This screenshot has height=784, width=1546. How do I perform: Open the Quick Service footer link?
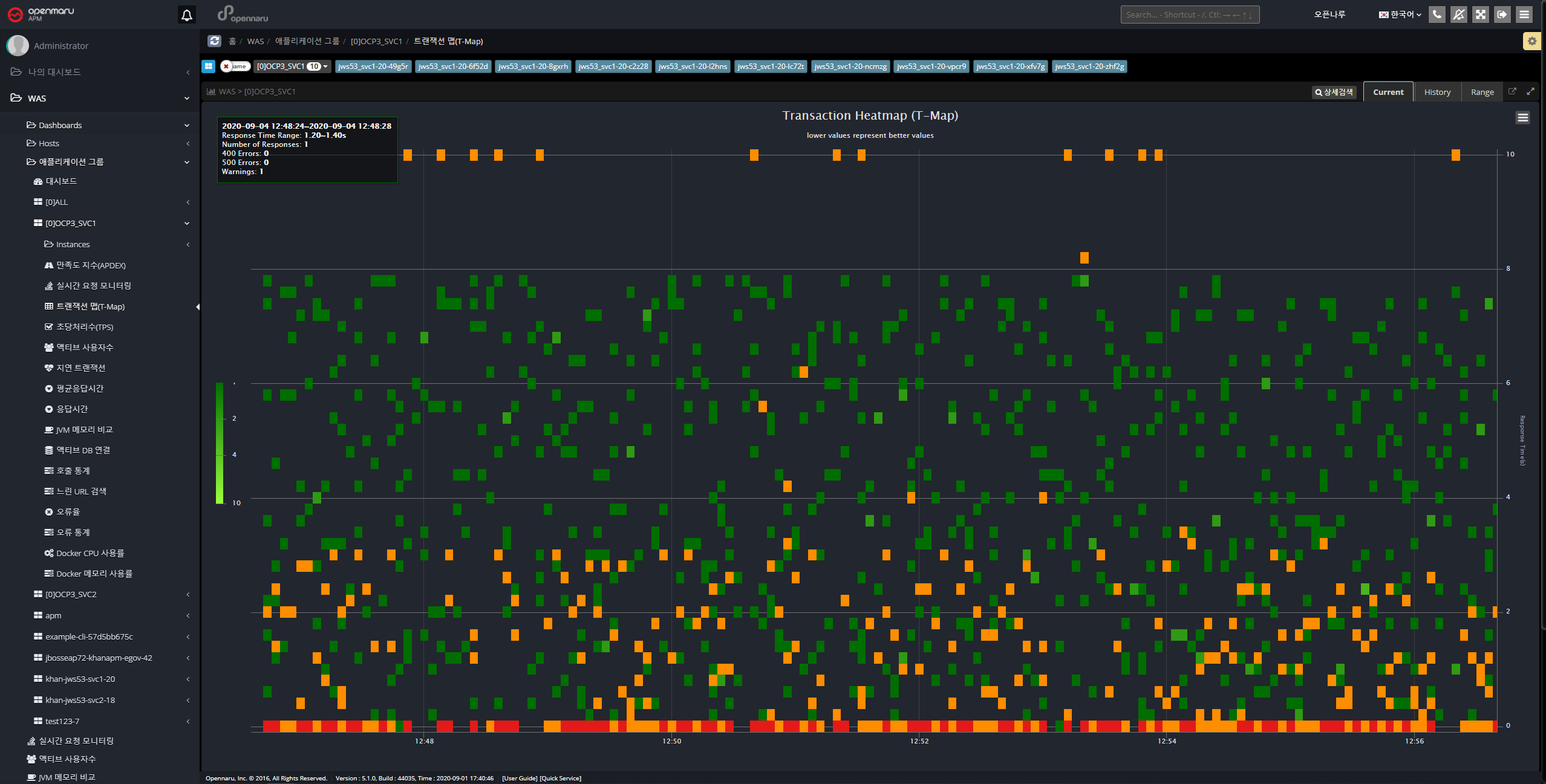pyautogui.click(x=560, y=779)
